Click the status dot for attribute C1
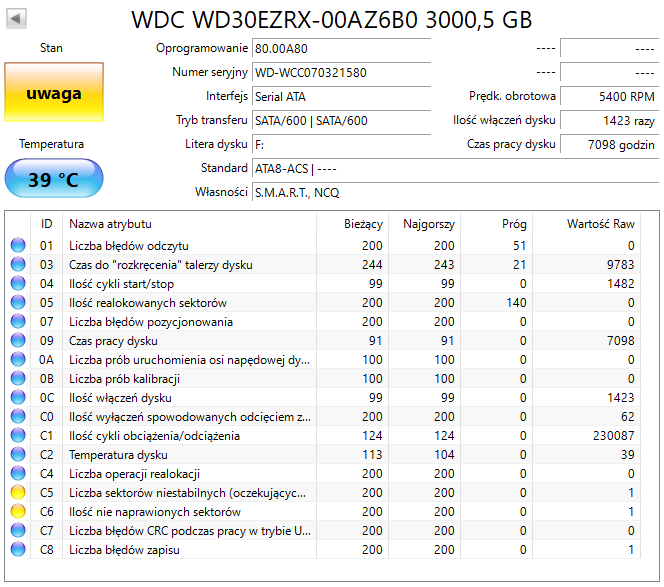Viewport: 664px width, 587px height. 18,435
